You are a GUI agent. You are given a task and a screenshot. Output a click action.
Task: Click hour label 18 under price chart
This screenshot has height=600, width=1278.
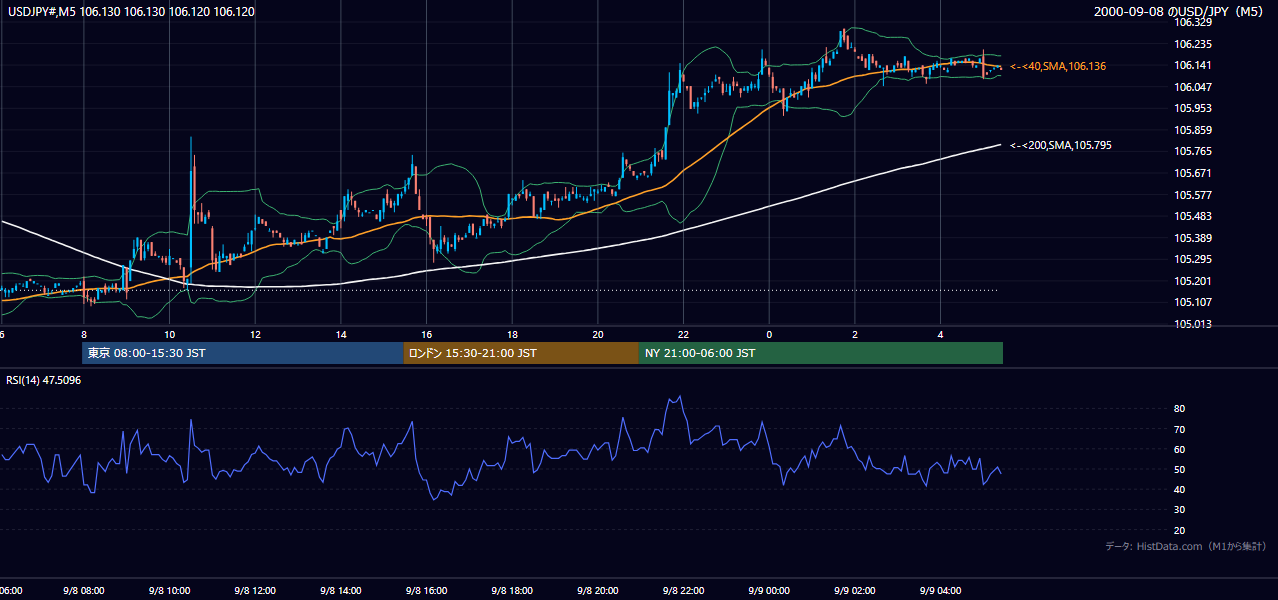pyautogui.click(x=512, y=334)
